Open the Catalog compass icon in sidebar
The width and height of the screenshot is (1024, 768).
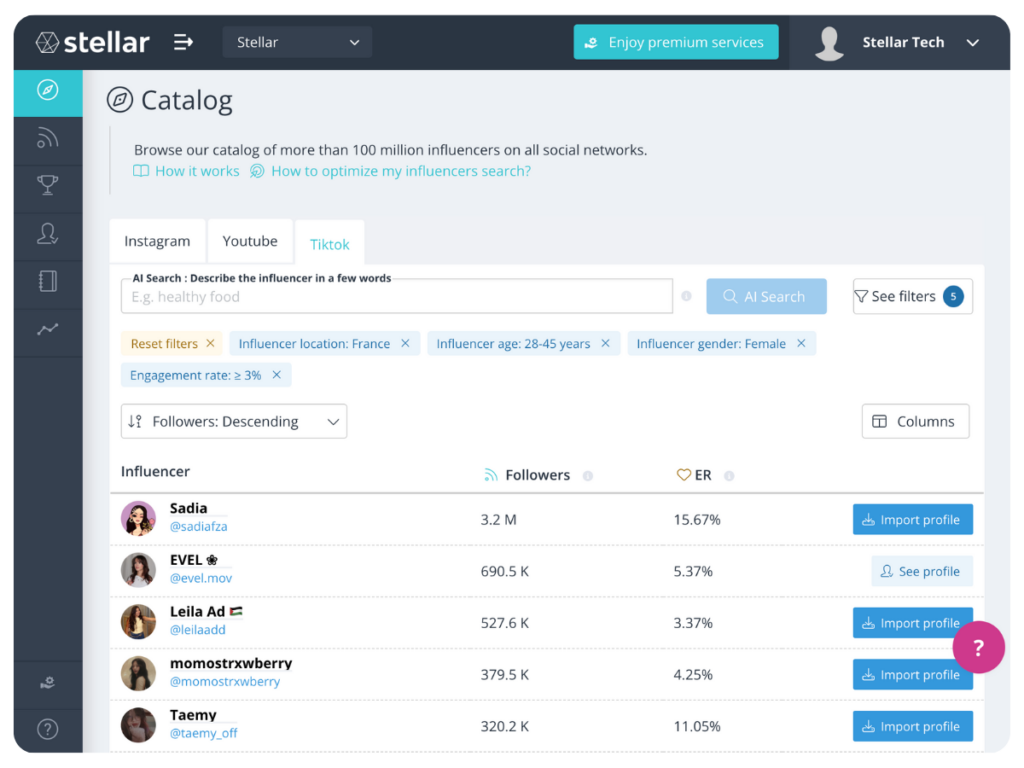click(47, 91)
